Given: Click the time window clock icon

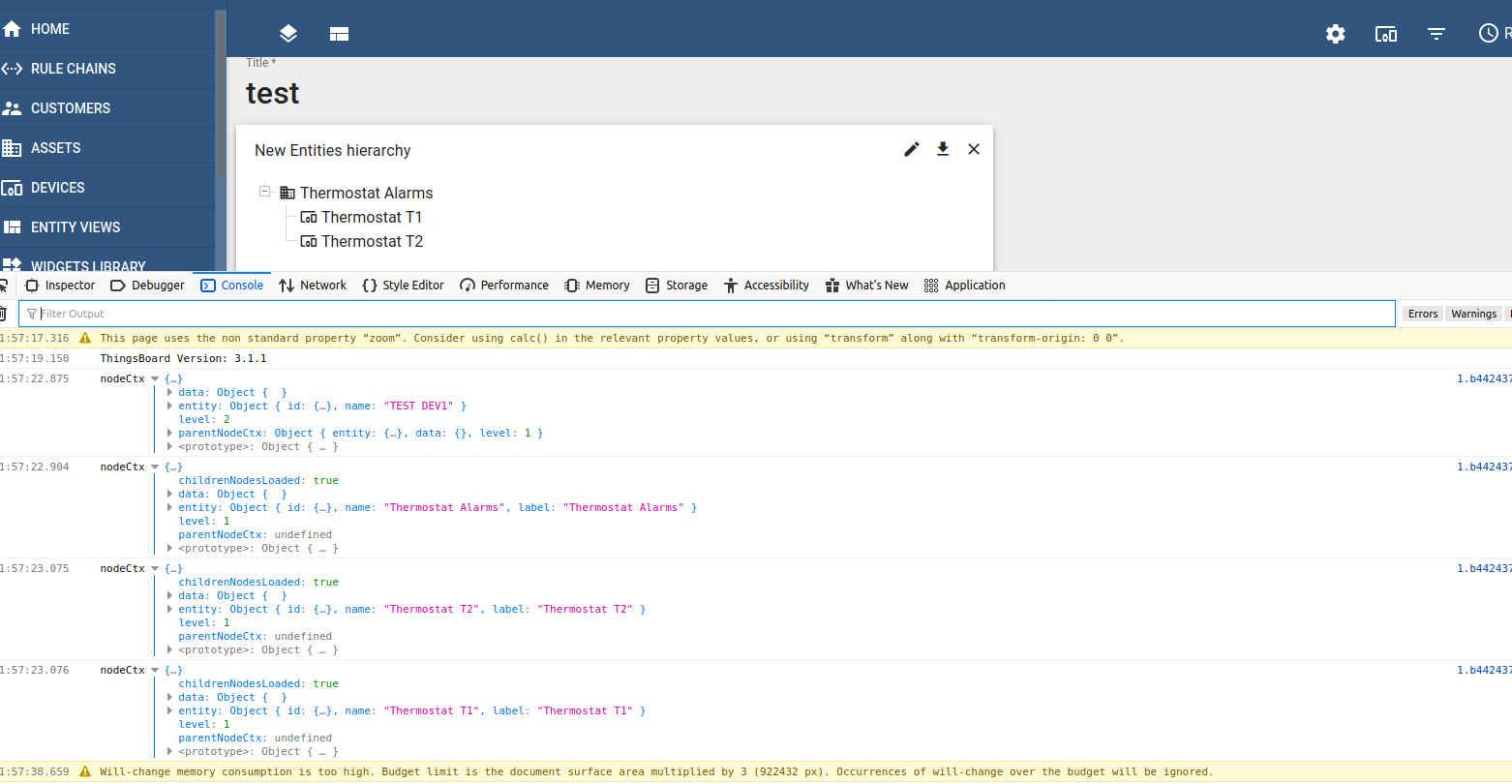Looking at the screenshot, I should point(1489,33).
